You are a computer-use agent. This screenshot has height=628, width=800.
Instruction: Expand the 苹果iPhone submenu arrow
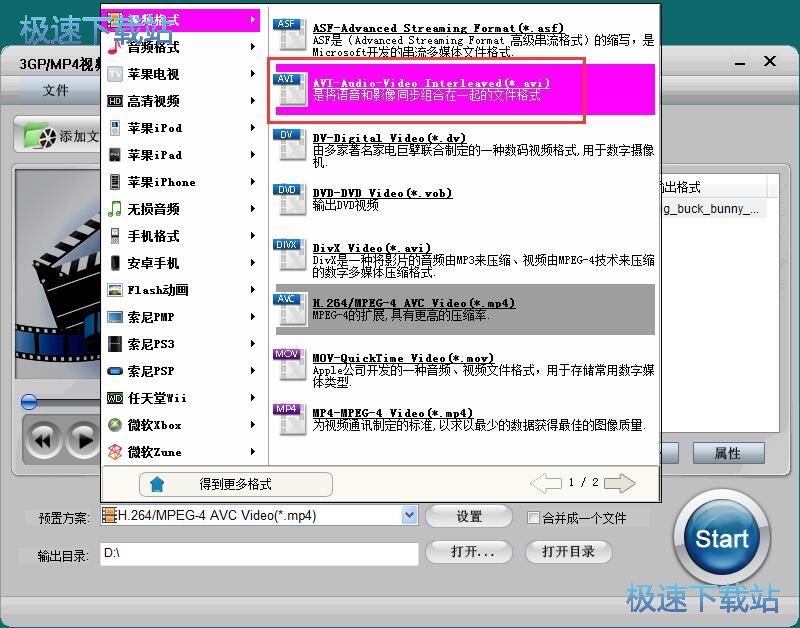click(x=253, y=182)
